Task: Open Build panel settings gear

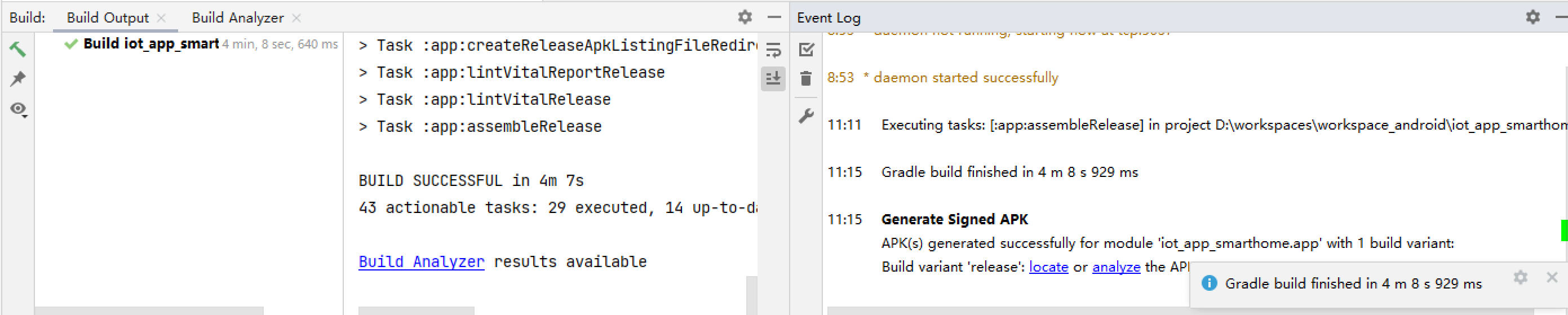Action: [745, 17]
